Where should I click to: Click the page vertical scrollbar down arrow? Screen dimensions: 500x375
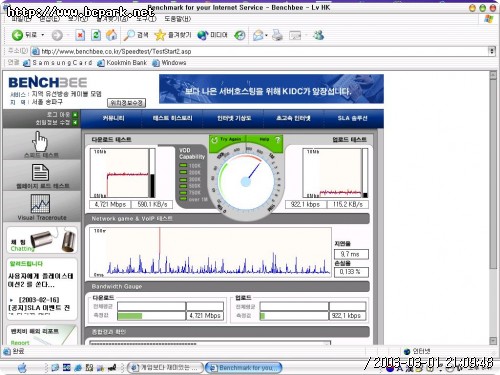coord(493,340)
